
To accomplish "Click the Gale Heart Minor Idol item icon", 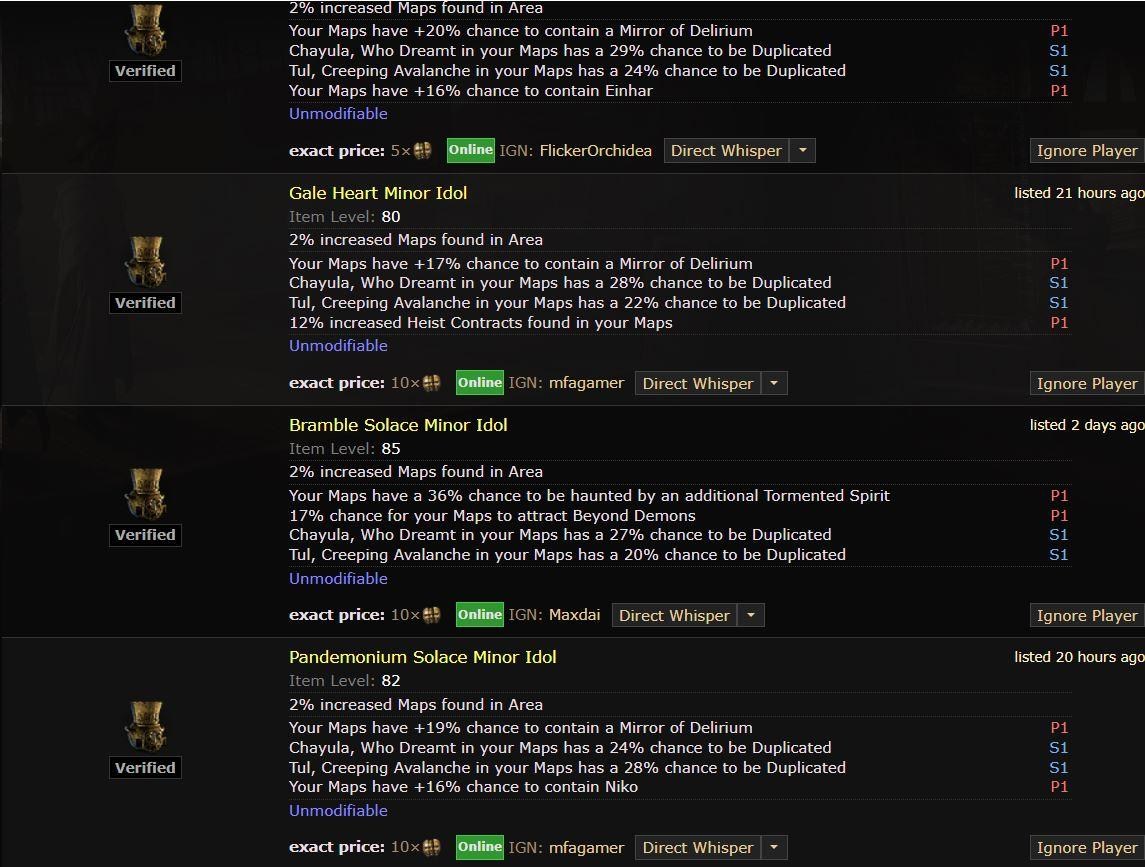I will pyautogui.click(x=145, y=261).
